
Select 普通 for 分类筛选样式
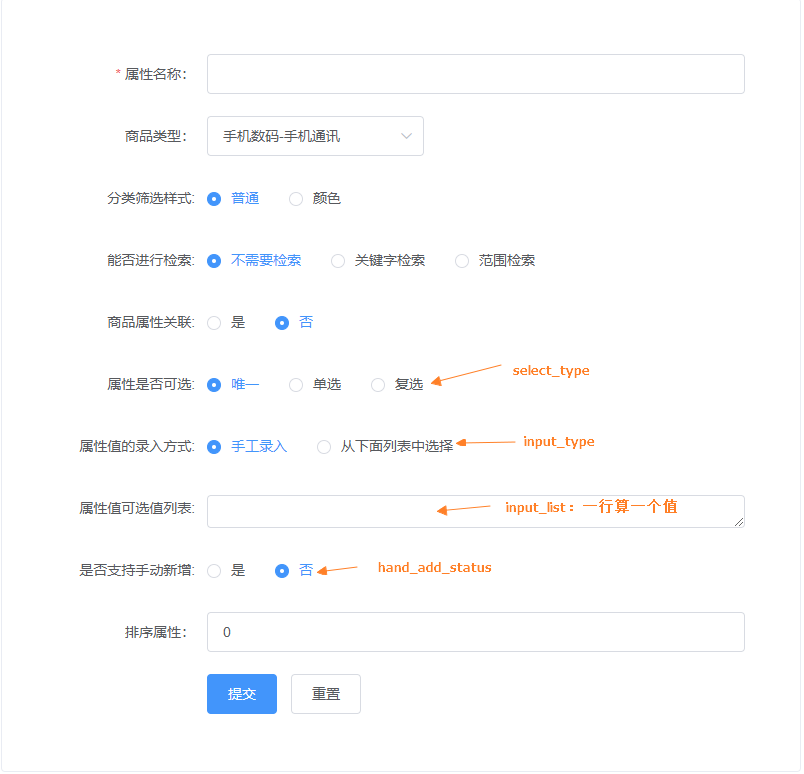coord(214,198)
